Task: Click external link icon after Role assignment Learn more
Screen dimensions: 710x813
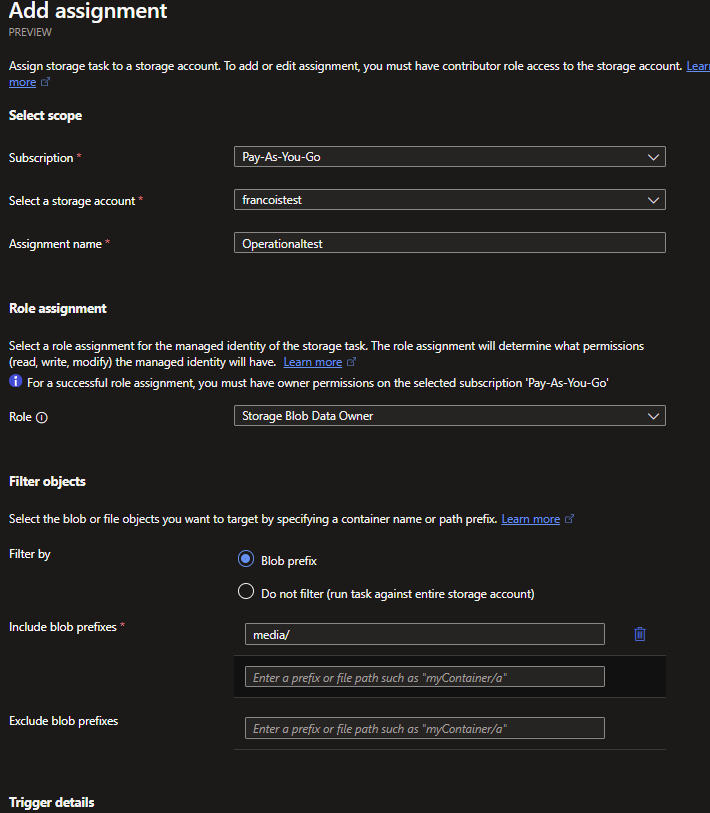Action: click(x=351, y=361)
